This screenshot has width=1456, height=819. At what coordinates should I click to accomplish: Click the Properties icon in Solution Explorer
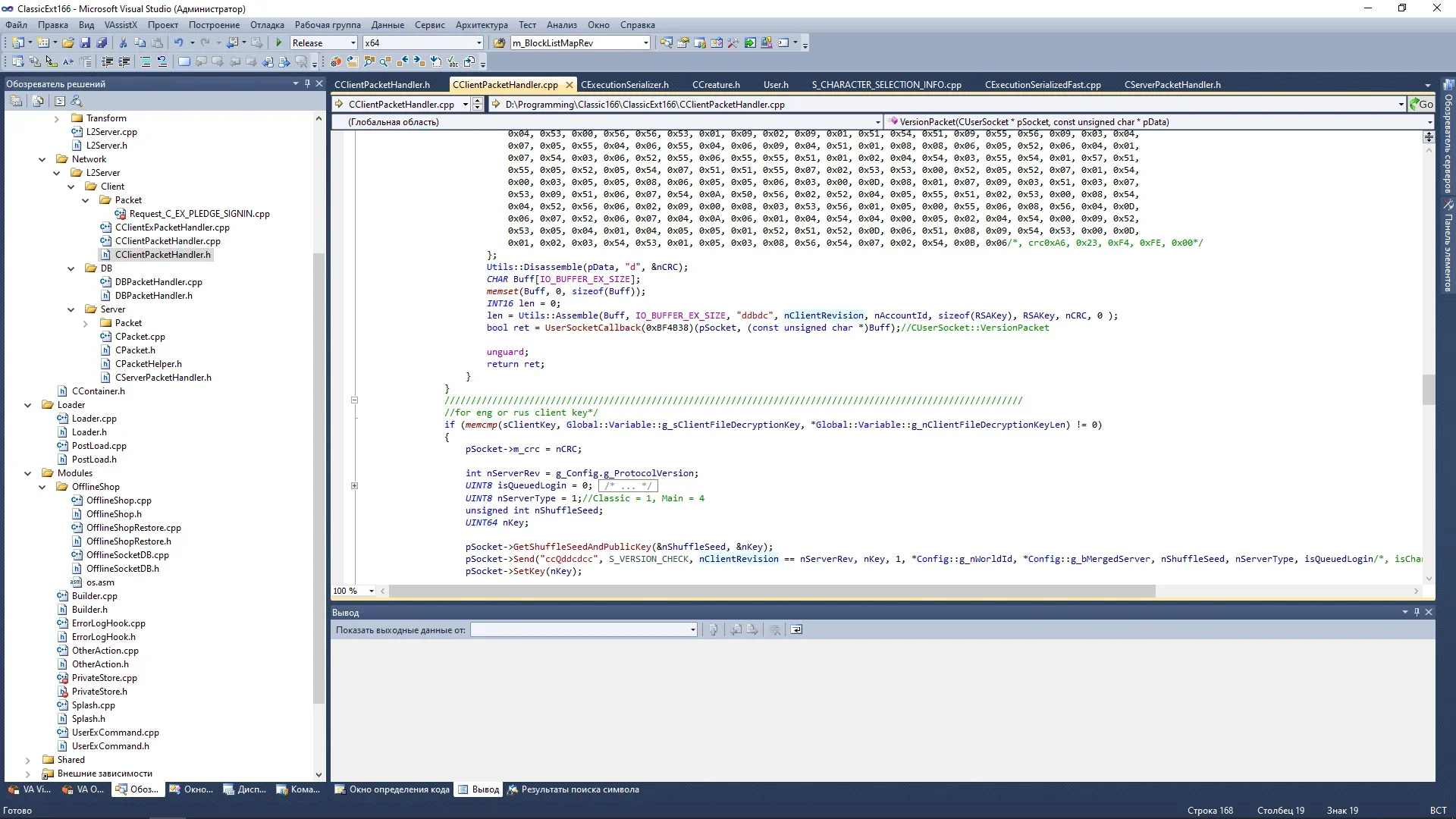(x=16, y=101)
